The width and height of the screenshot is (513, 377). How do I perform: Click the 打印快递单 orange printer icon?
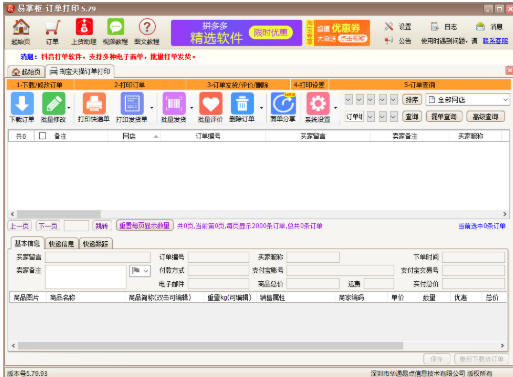point(94,107)
